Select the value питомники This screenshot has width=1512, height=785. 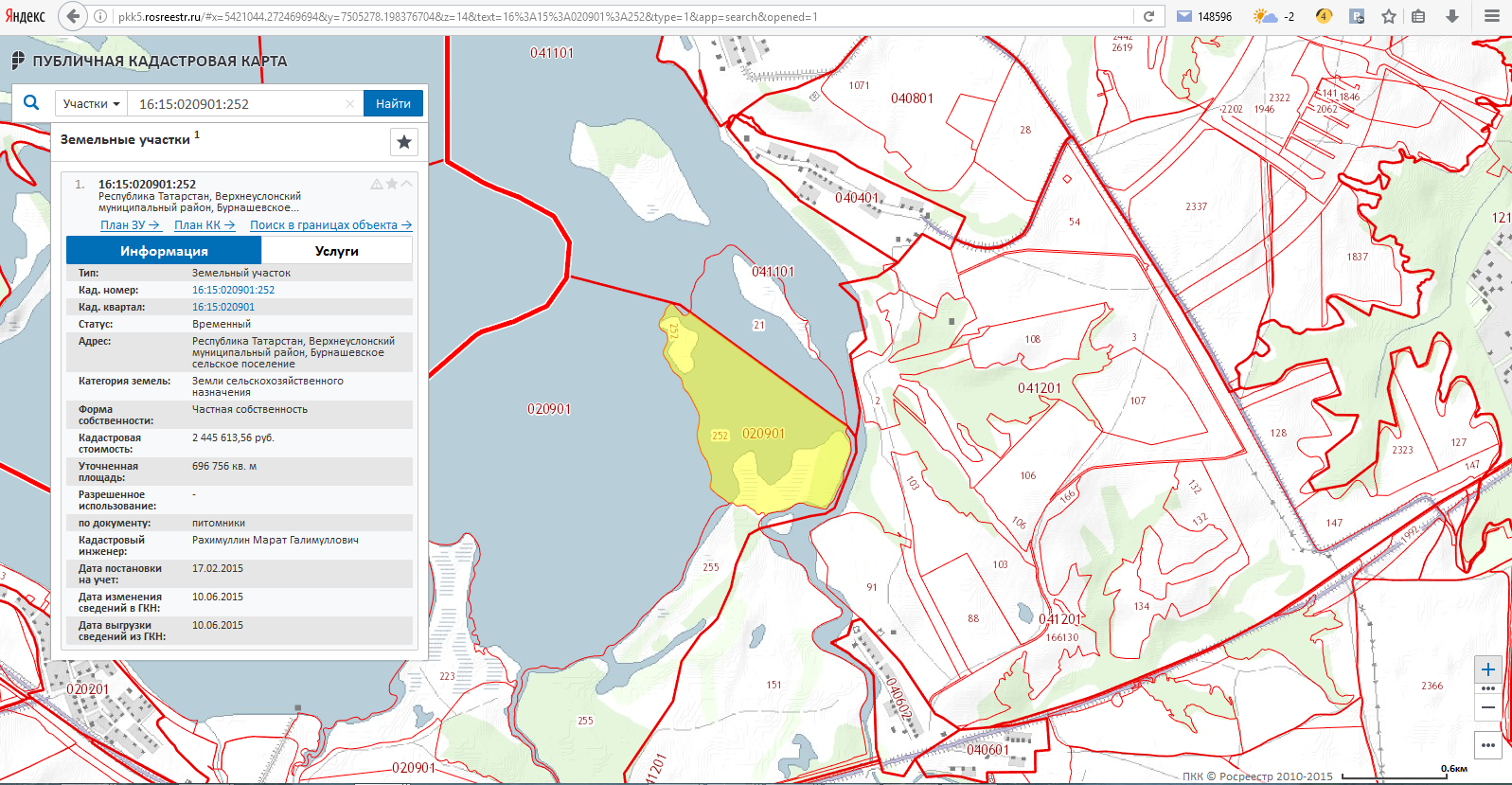pos(219,523)
